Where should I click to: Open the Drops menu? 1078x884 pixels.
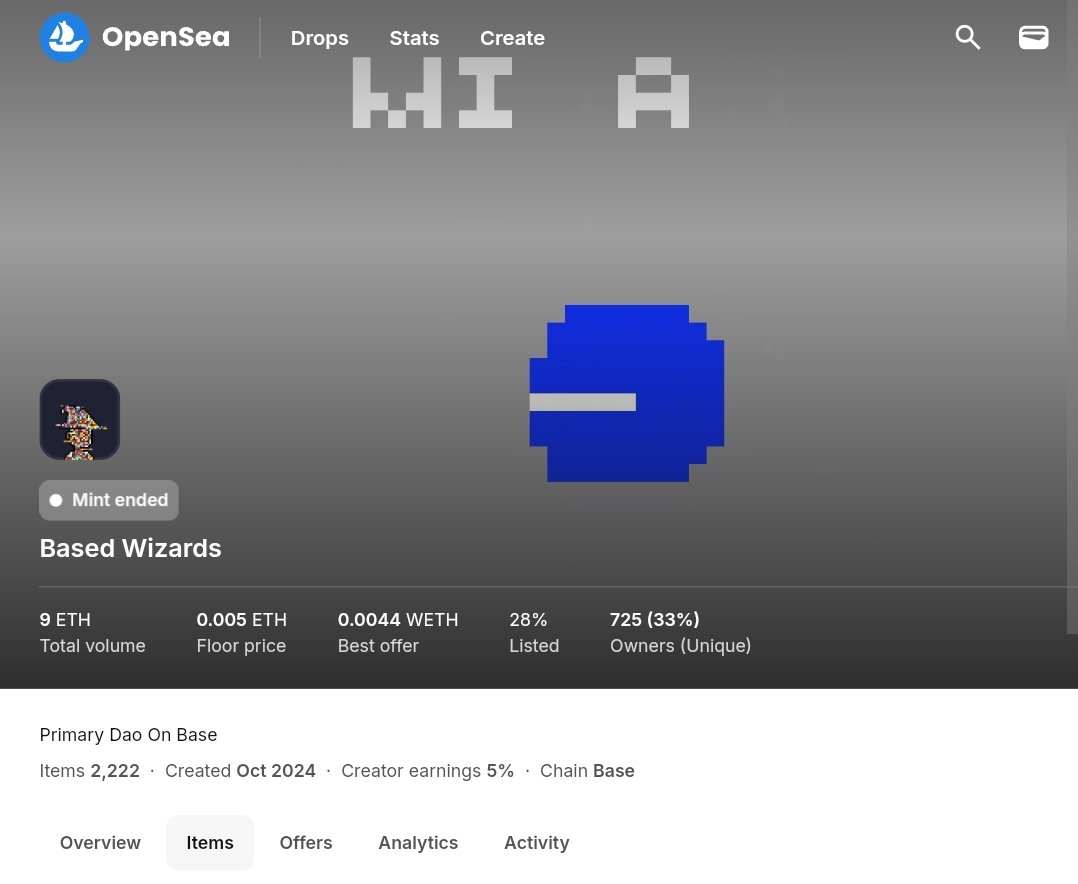(x=320, y=38)
